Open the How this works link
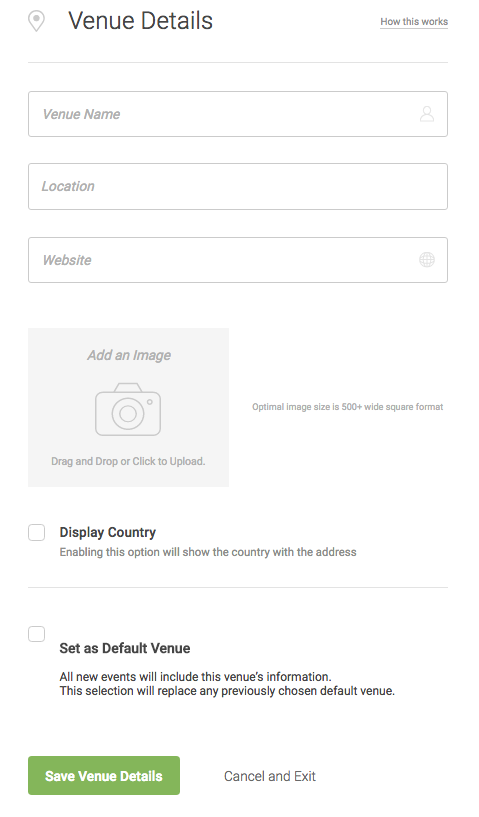Image resolution: width=479 pixels, height=817 pixels. coord(414,22)
